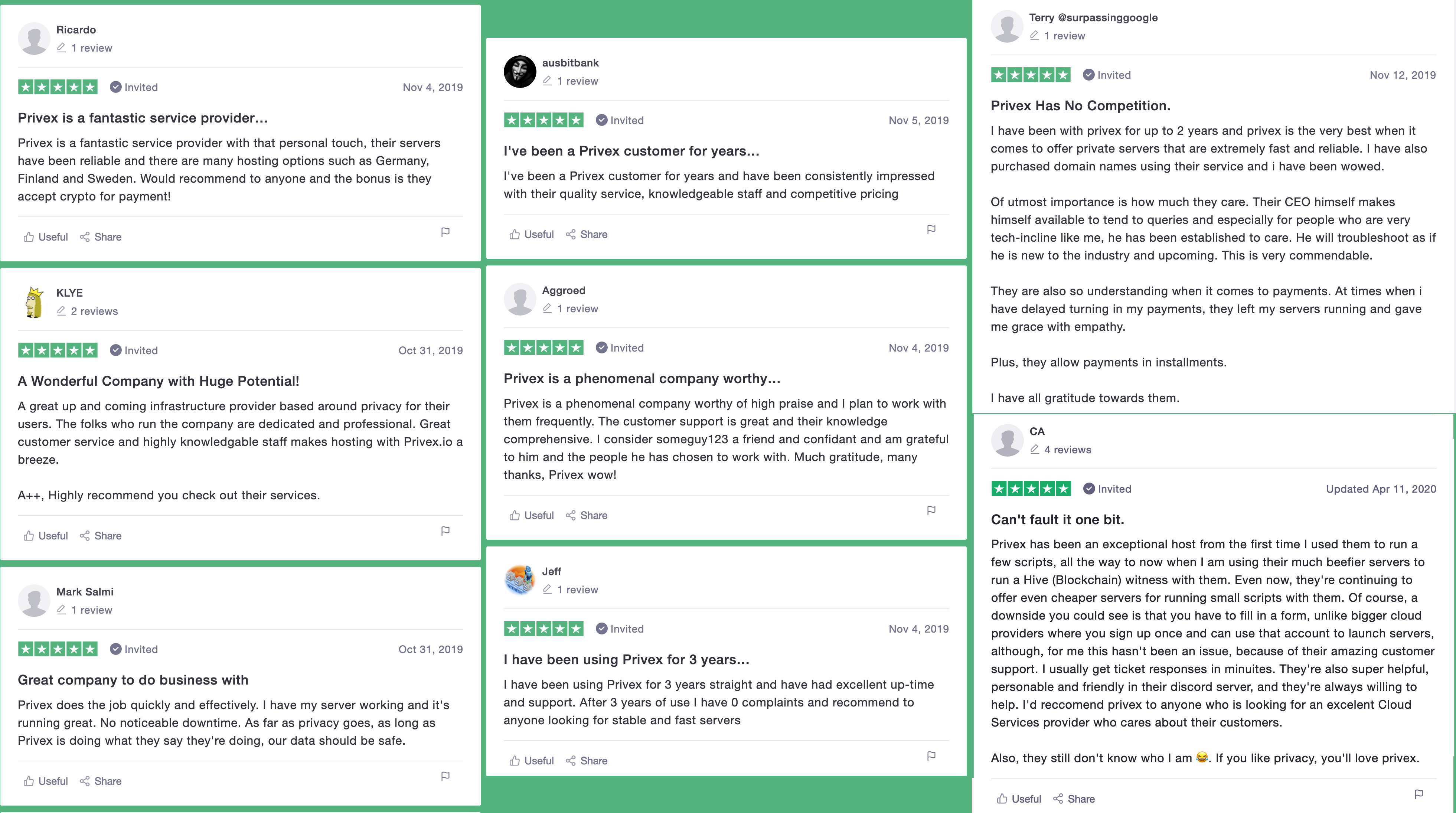Mark Ricardo's review as Useful
1456x813 pixels.
[46, 237]
